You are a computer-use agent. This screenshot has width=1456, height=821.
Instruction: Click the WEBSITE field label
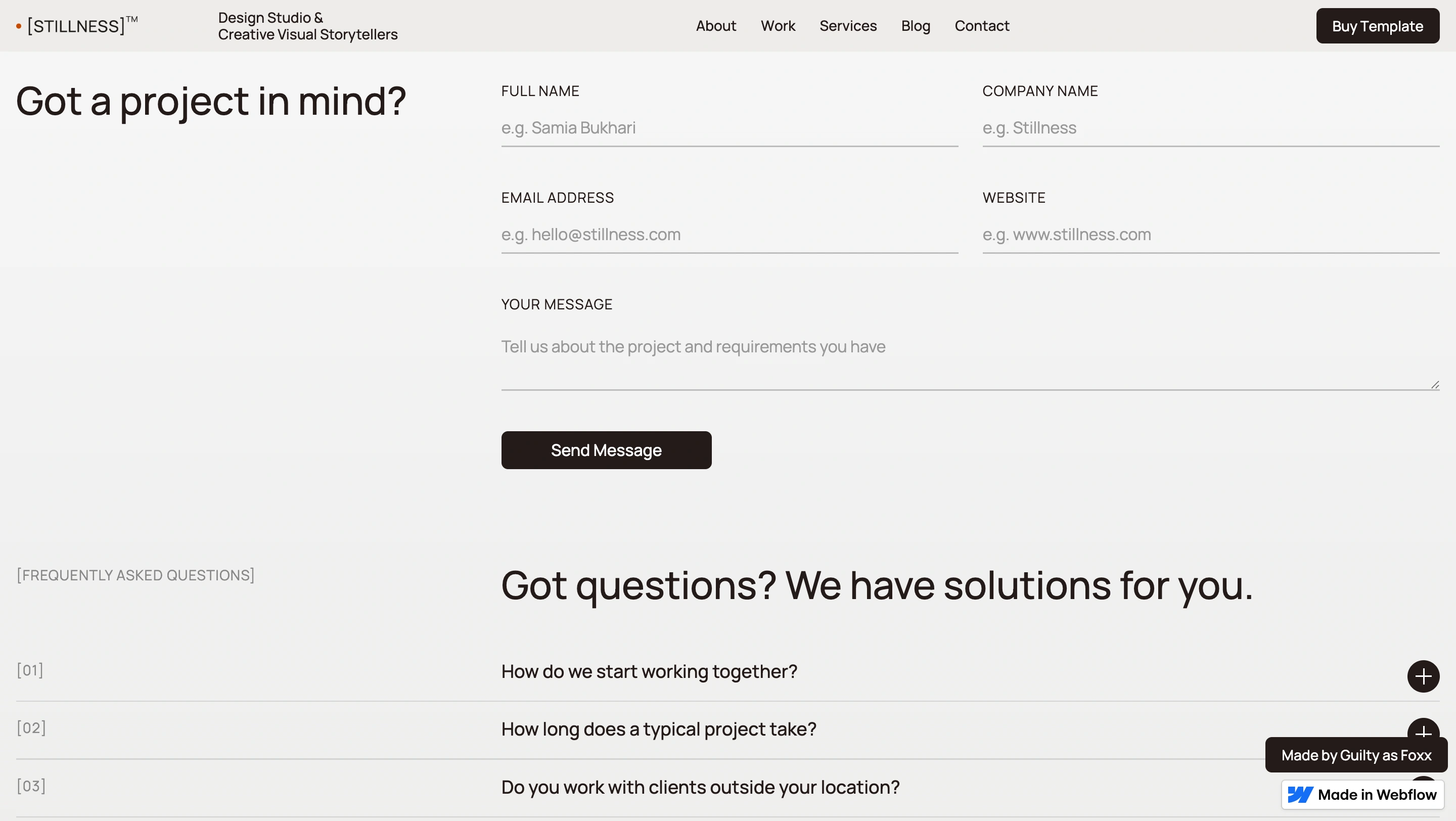tap(1014, 198)
